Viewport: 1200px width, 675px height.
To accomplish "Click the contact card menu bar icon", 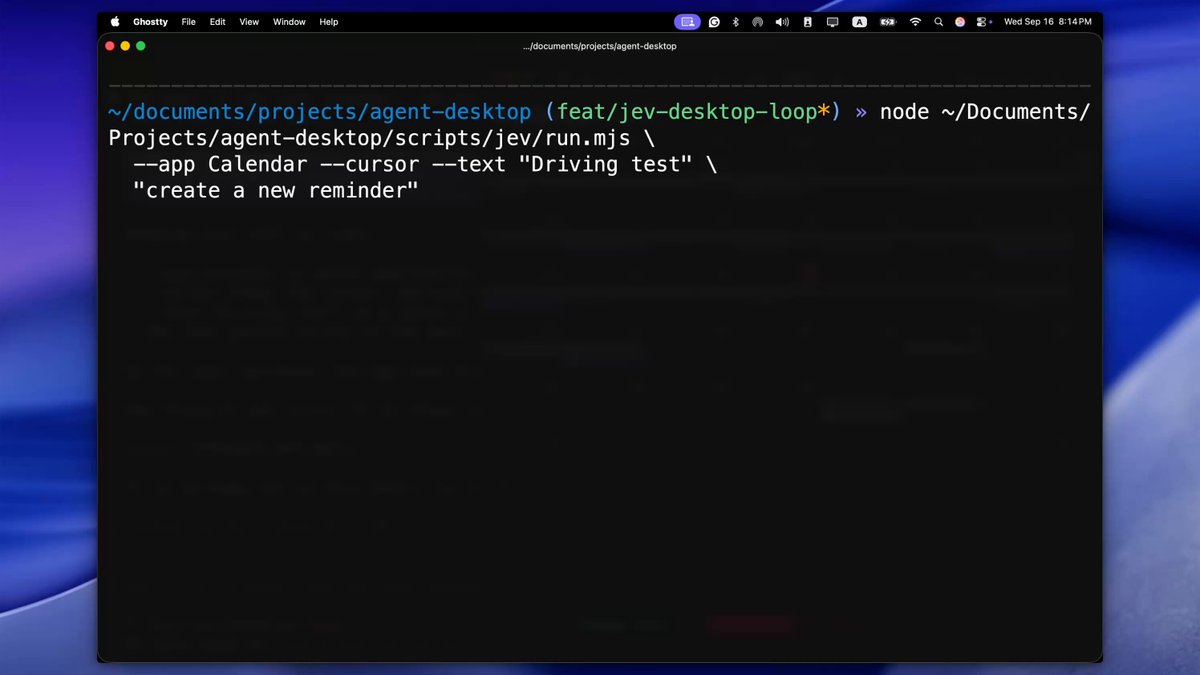I will pyautogui.click(x=807, y=22).
